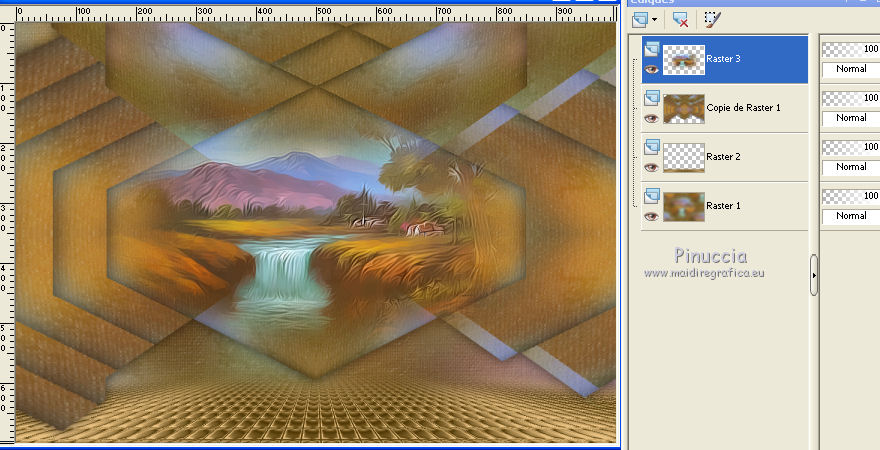Click the opacity slider of Raster 2
The width and height of the screenshot is (880, 450).
point(851,148)
